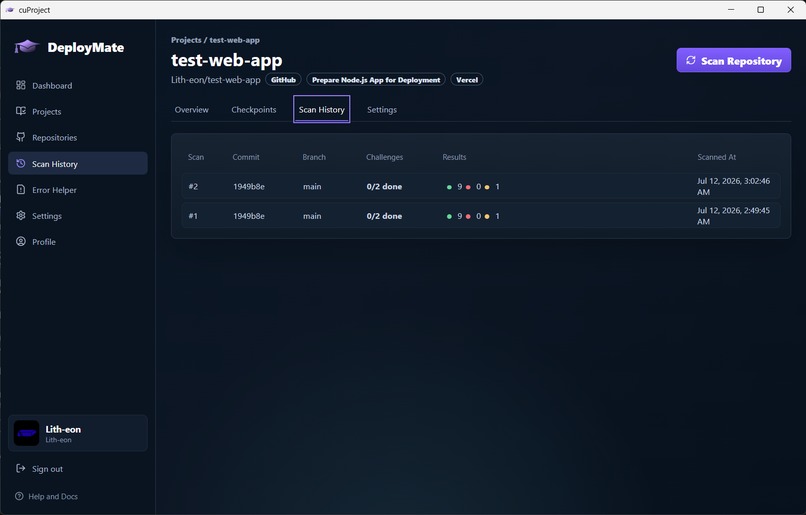This screenshot has height=515, width=806.
Task: Click the Dashboard grid icon
Action: 21,85
